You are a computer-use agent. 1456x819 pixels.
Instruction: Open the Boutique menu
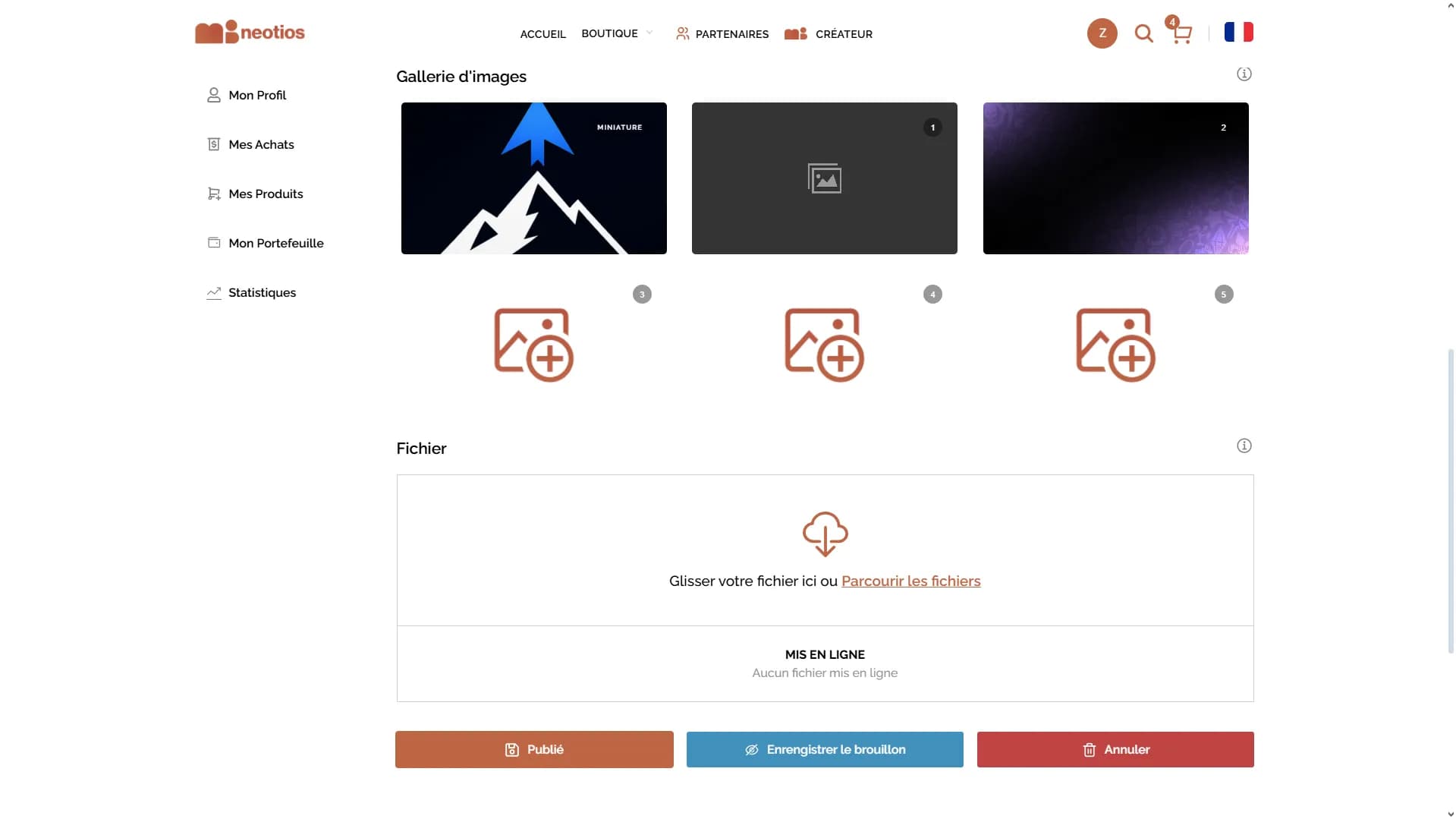click(609, 33)
